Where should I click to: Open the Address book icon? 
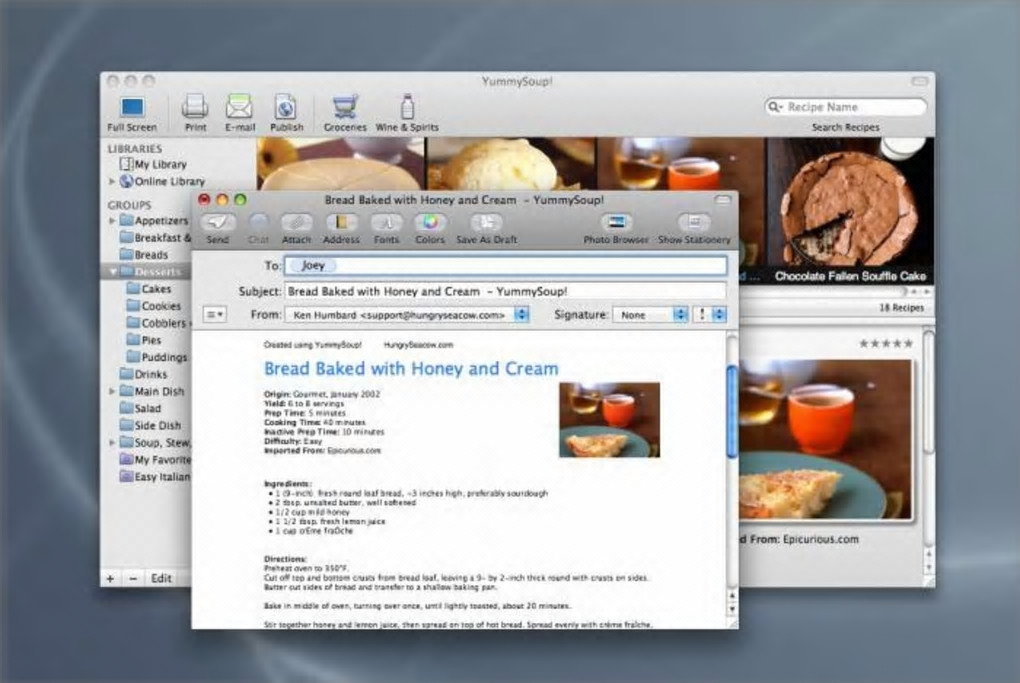pos(341,222)
